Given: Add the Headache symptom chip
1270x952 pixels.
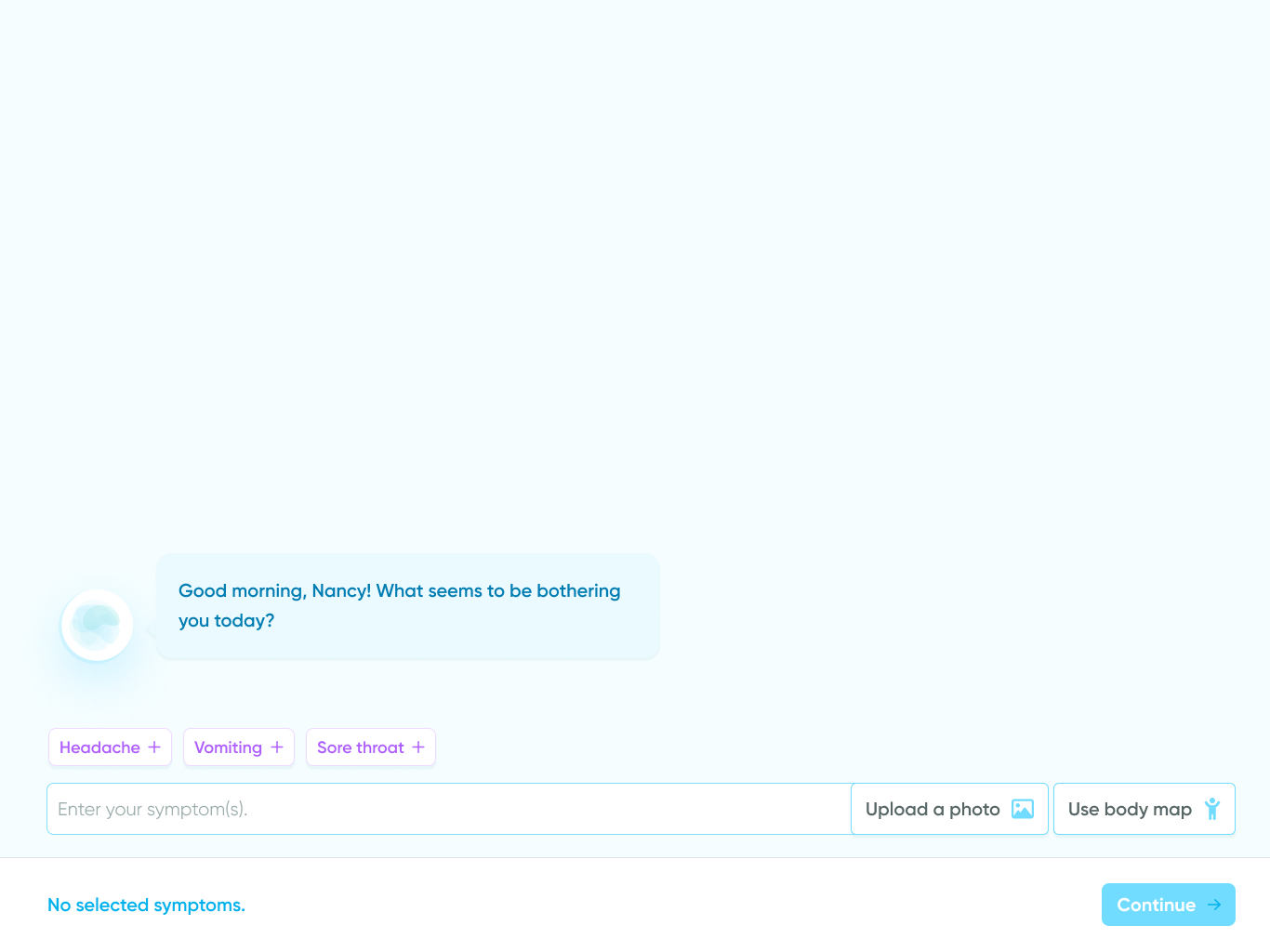Looking at the screenshot, I should [110, 747].
